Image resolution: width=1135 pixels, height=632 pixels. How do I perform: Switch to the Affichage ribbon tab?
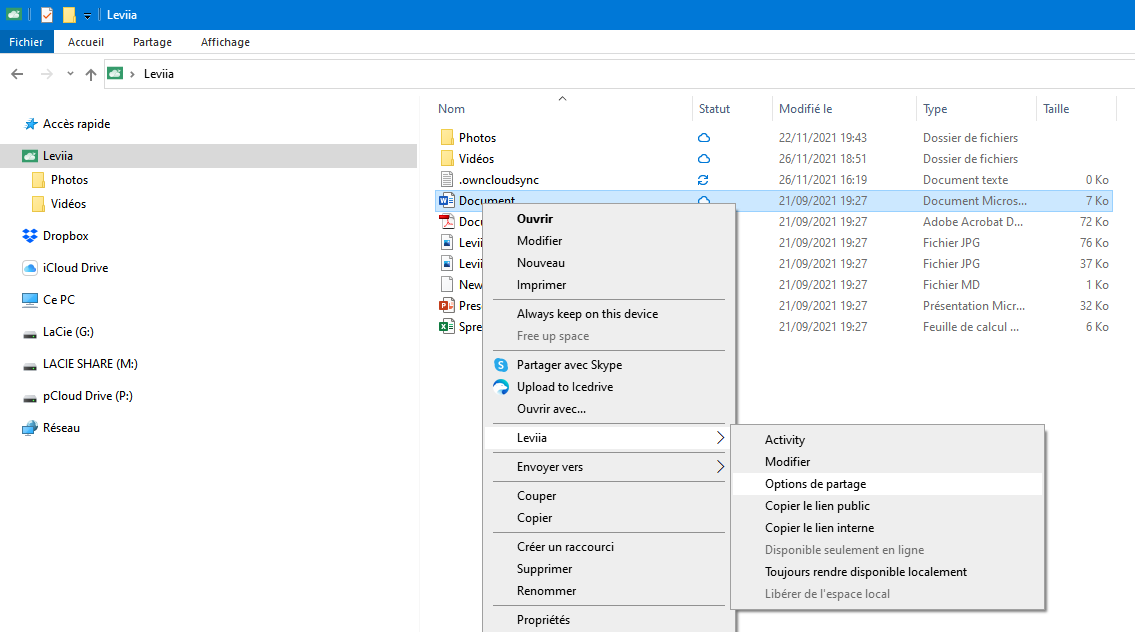[225, 42]
